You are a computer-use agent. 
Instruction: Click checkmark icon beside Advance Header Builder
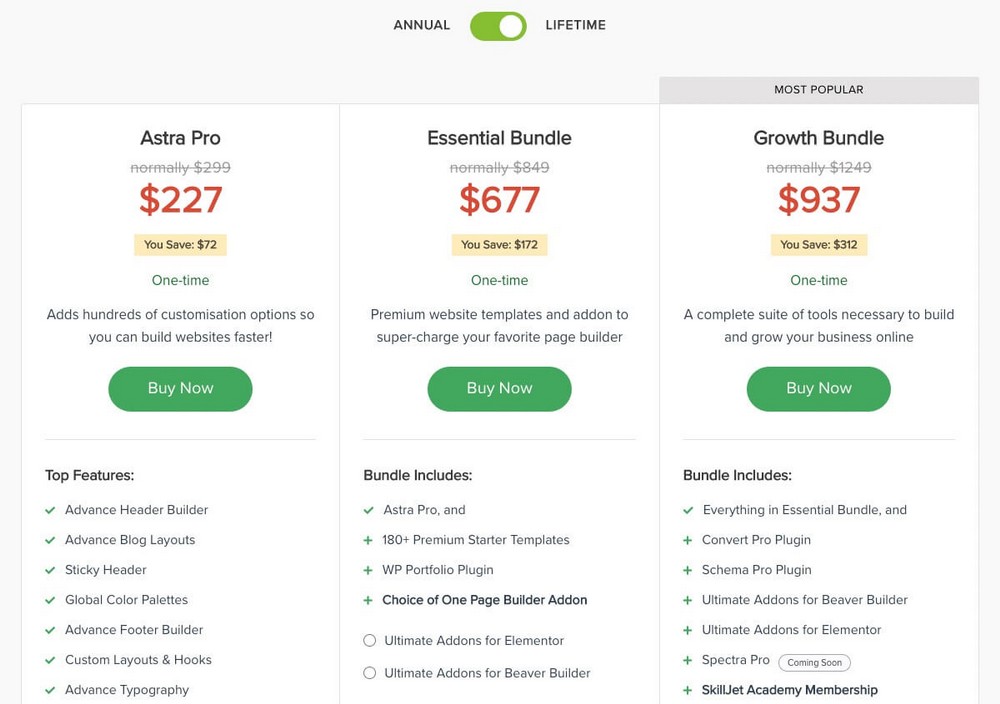50,510
